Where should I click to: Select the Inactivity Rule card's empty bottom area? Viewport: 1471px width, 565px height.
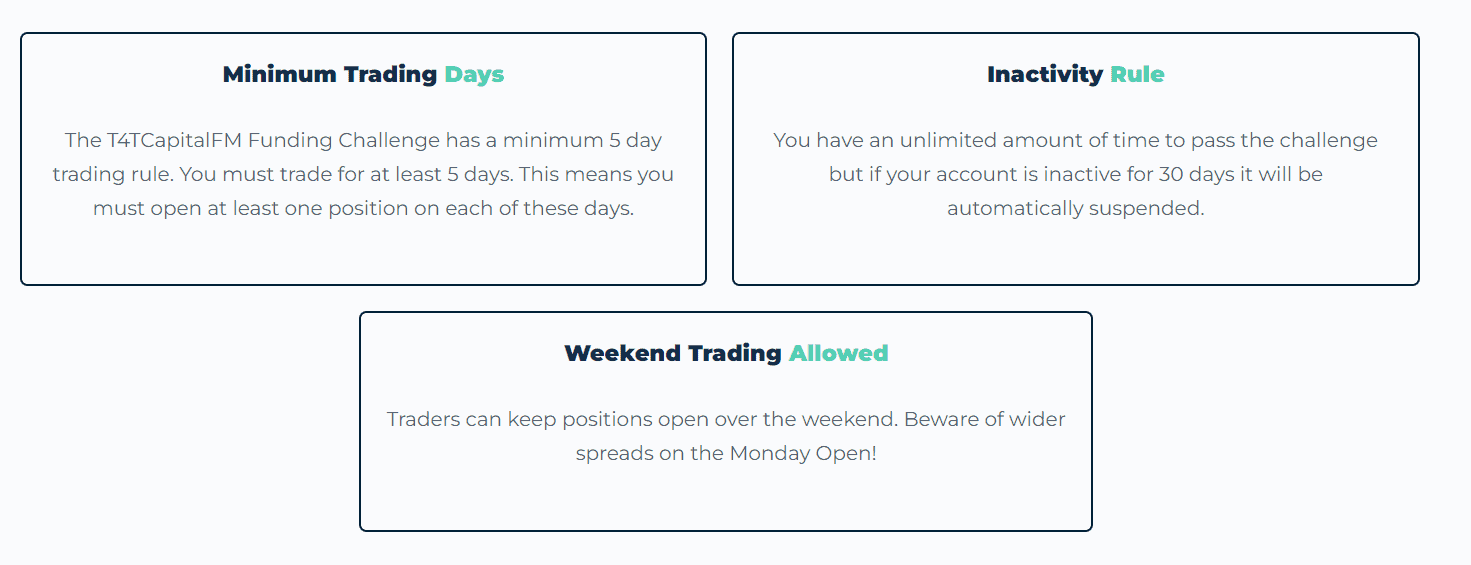pos(1075,255)
